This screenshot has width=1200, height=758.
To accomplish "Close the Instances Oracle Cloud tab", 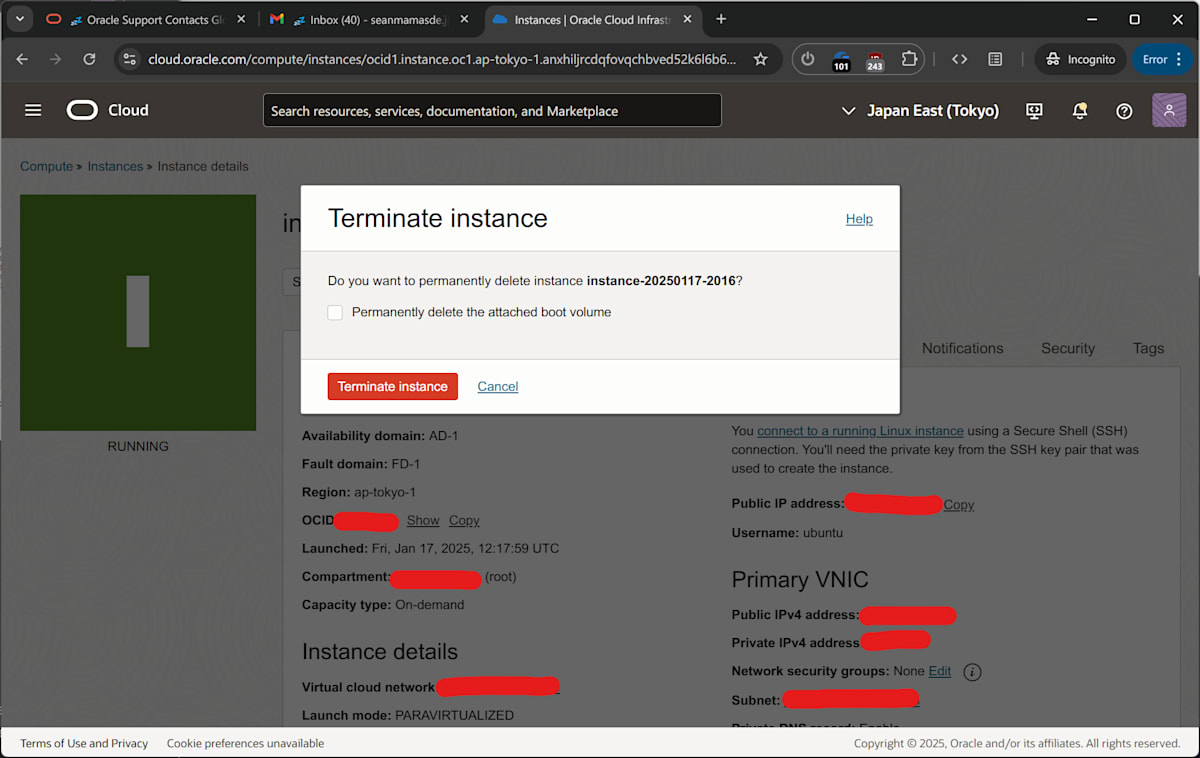I will 687,19.
